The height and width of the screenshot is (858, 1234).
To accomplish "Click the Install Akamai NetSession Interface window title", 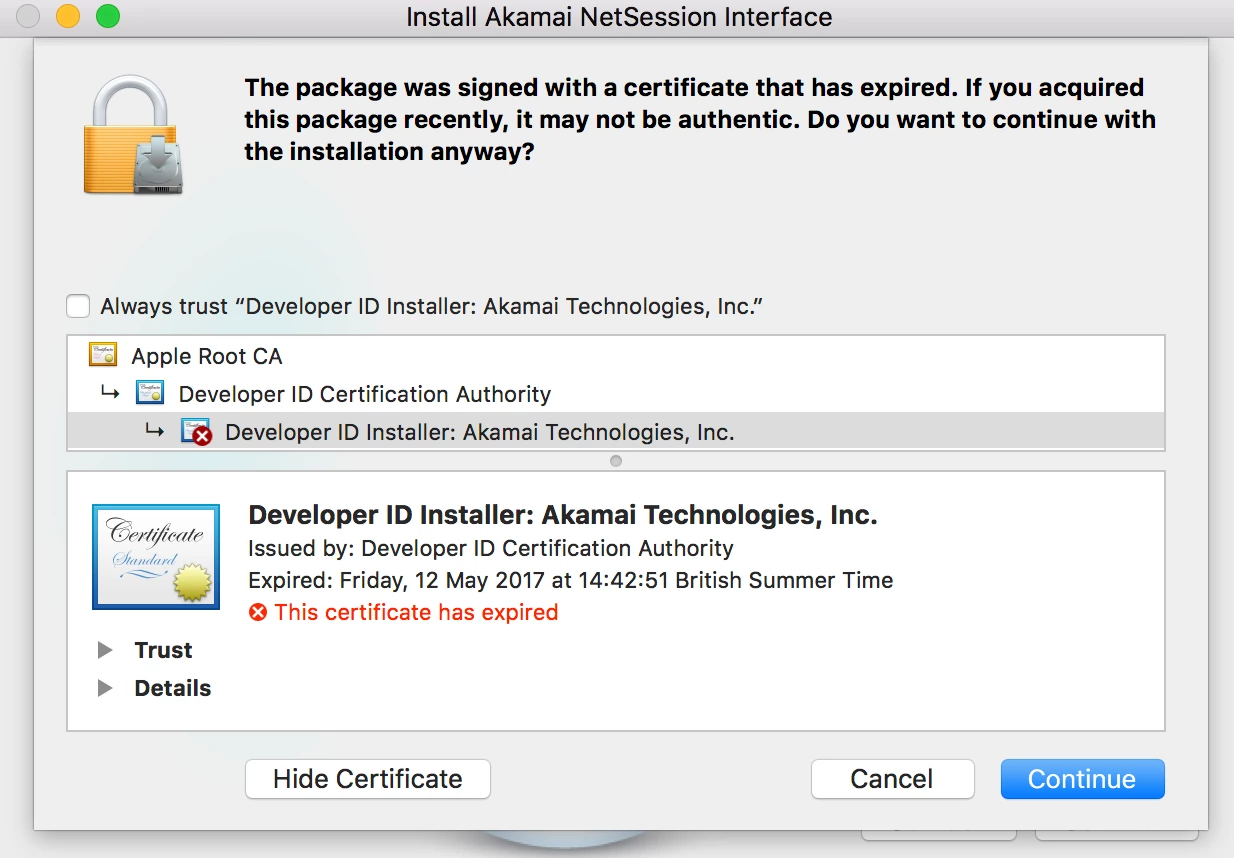I will (619, 17).
